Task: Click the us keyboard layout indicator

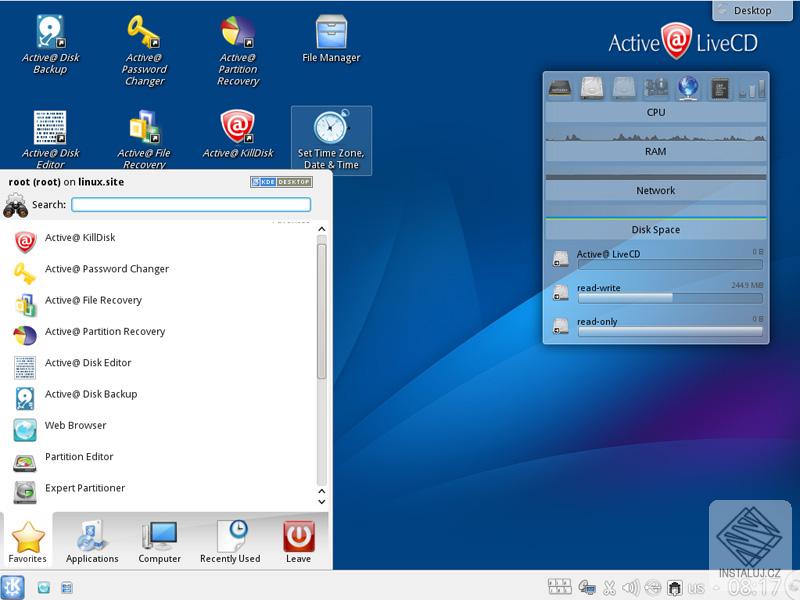Action: coord(696,588)
